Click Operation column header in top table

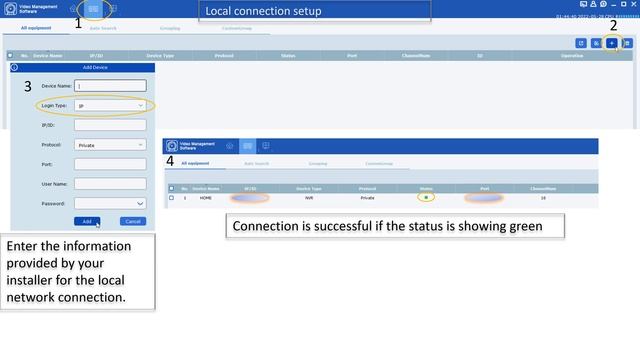pyautogui.click(x=571, y=56)
